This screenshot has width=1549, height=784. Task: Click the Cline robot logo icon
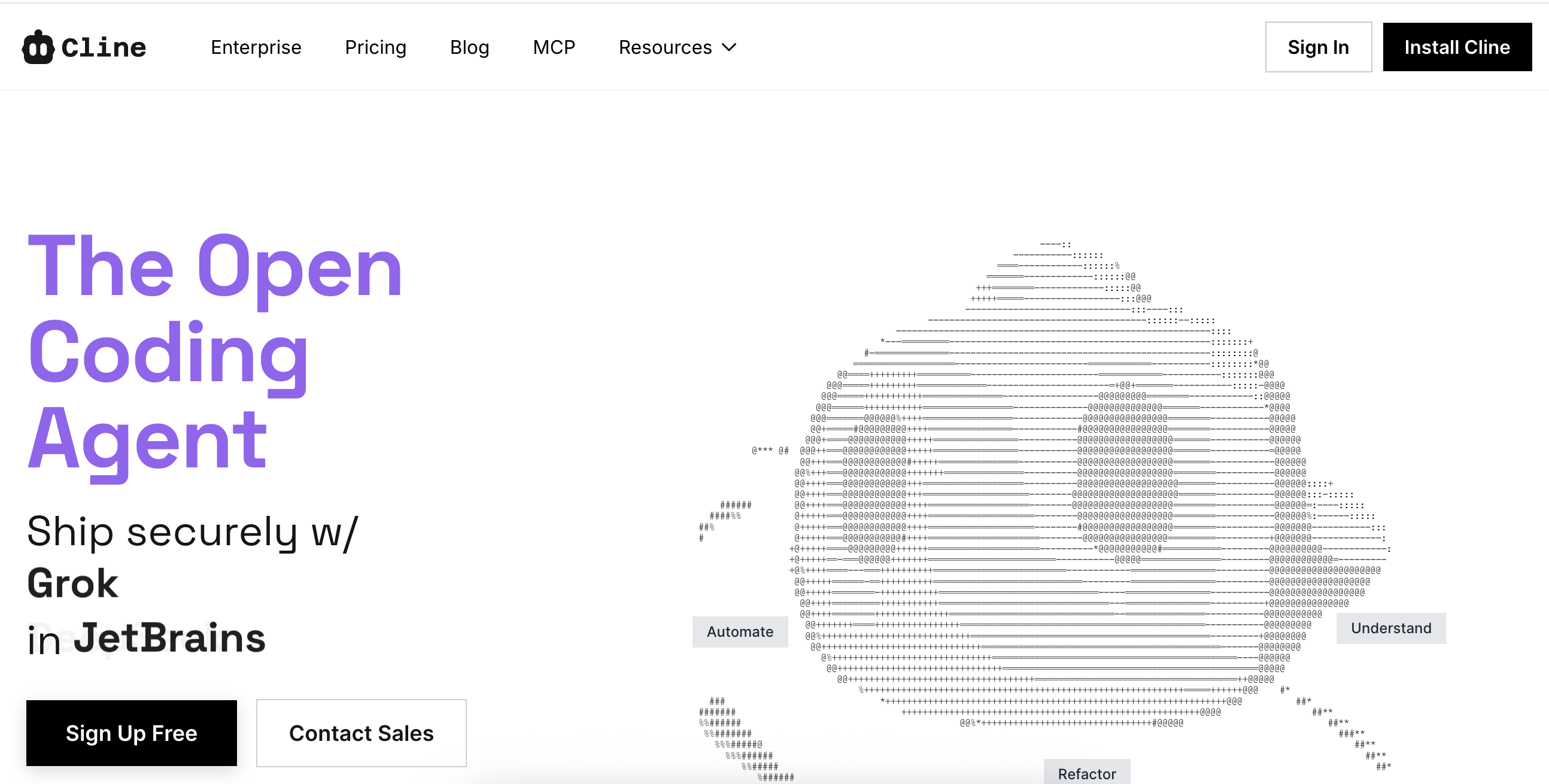pos(37,46)
